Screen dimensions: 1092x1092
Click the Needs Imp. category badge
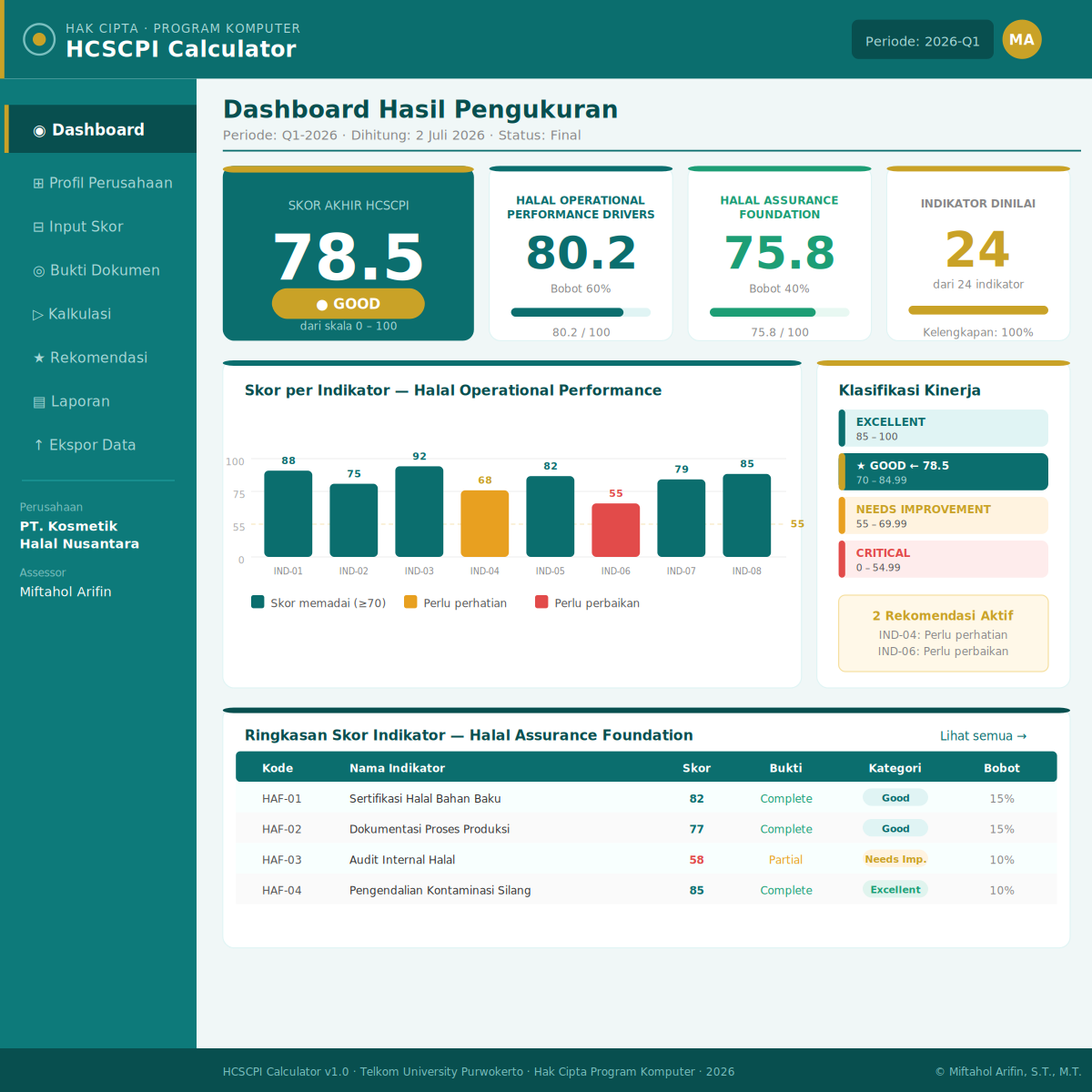coord(895,859)
